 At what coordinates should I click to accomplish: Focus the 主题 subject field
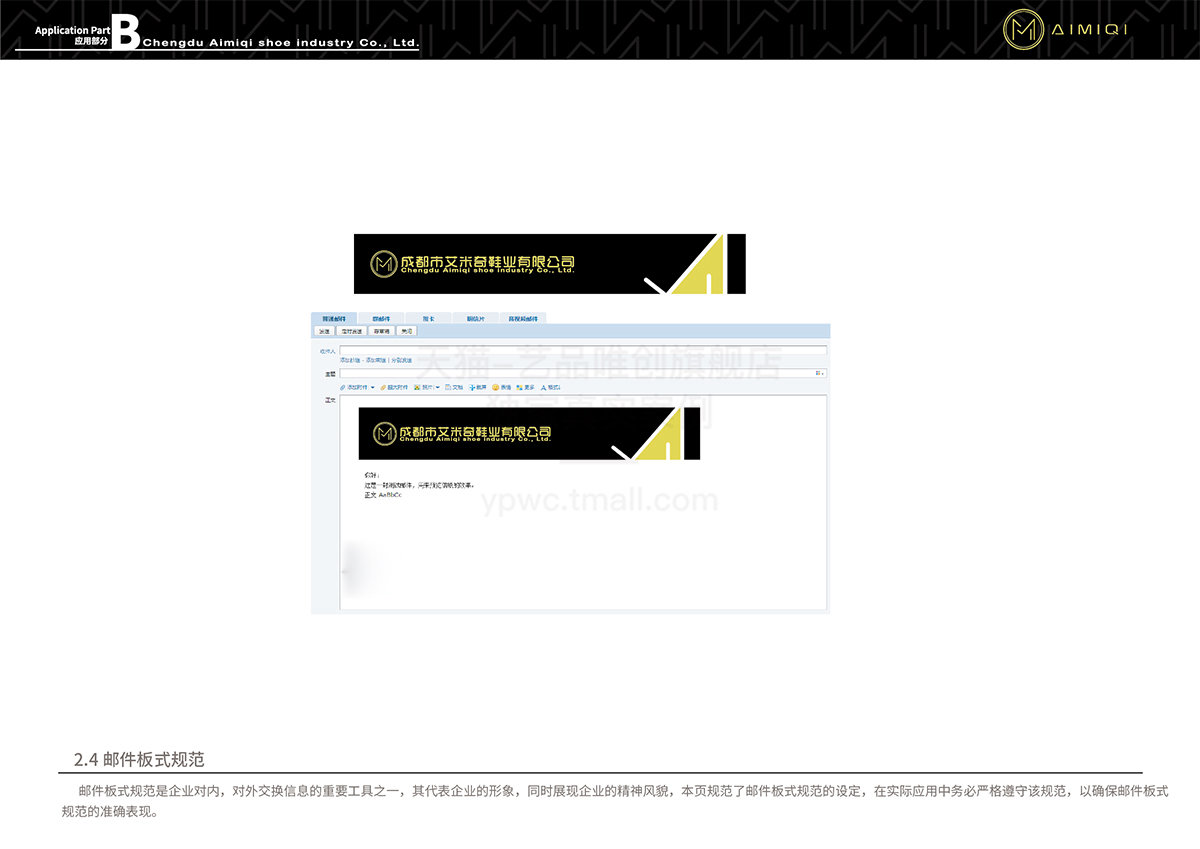click(583, 373)
